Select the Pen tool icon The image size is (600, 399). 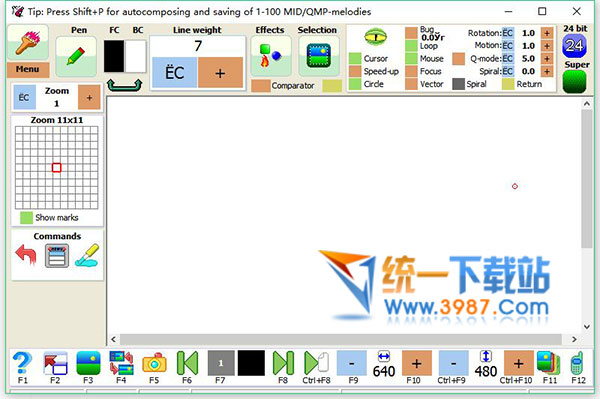(76, 57)
